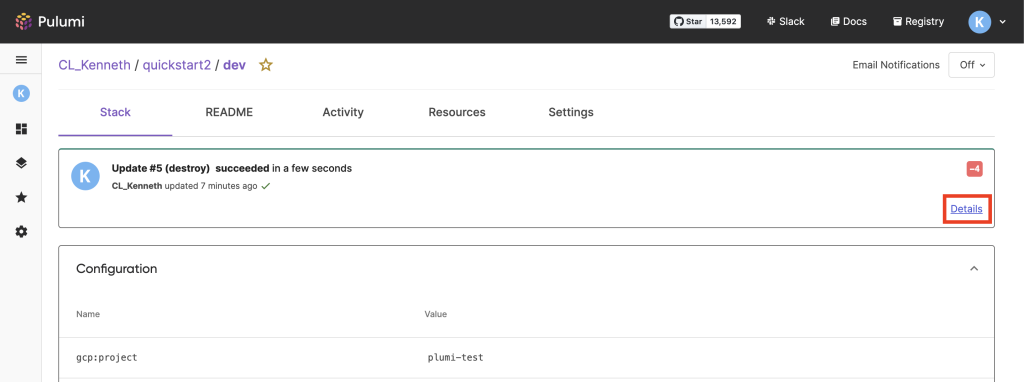Open the dashboard grid icon in sidebar

[21, 129]
